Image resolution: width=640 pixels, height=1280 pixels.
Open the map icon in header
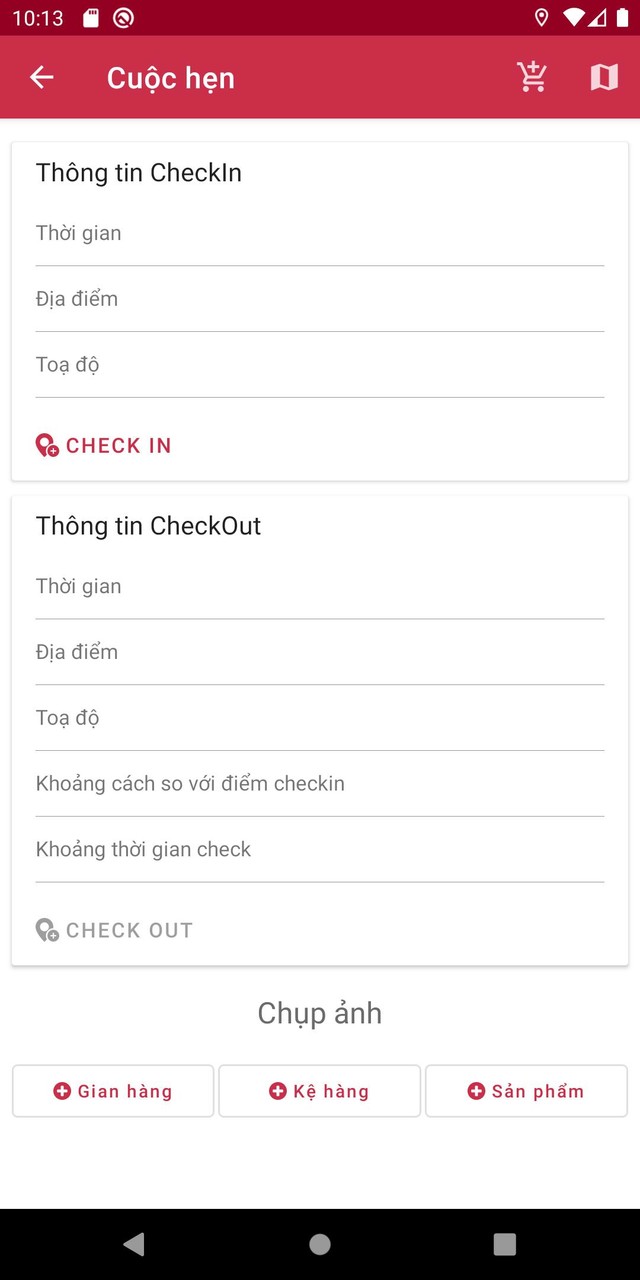coord(604,77)
